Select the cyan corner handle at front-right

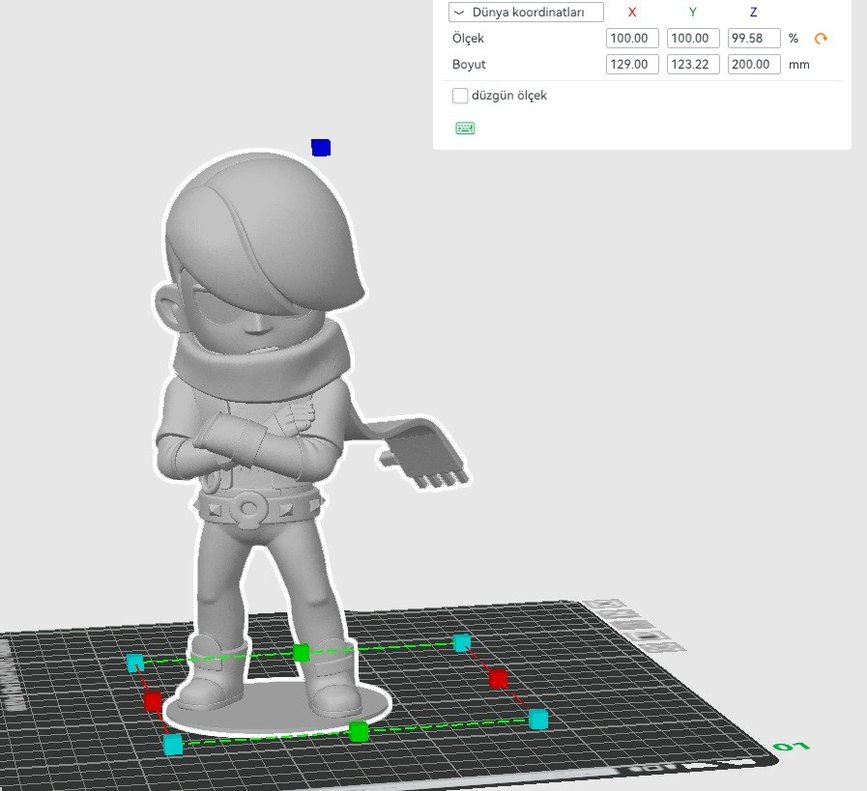pyautogui.click(x=538, y=719)
